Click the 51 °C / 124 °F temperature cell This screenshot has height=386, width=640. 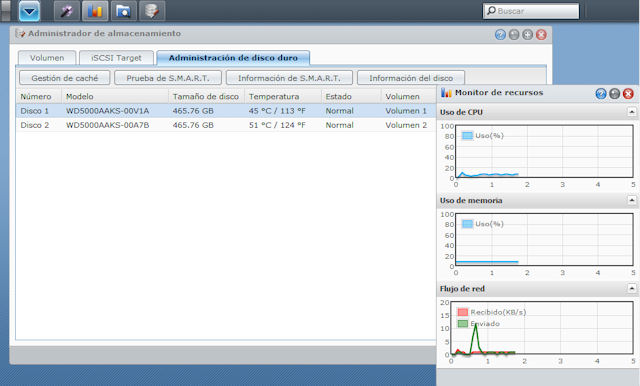coord(277,125)
